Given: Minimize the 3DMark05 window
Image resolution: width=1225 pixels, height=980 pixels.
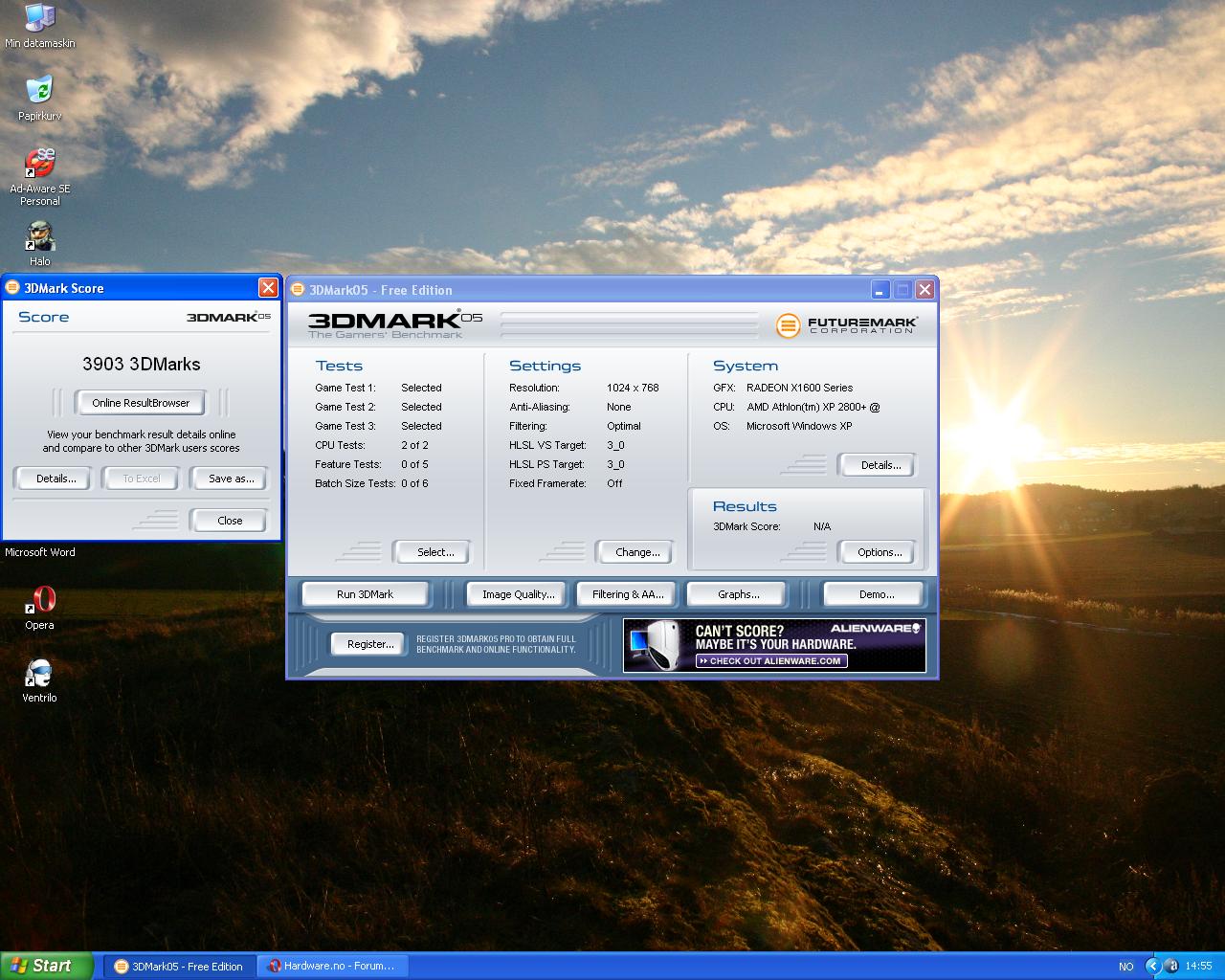Looking at the screenshot, I should [x=880, y=290].
